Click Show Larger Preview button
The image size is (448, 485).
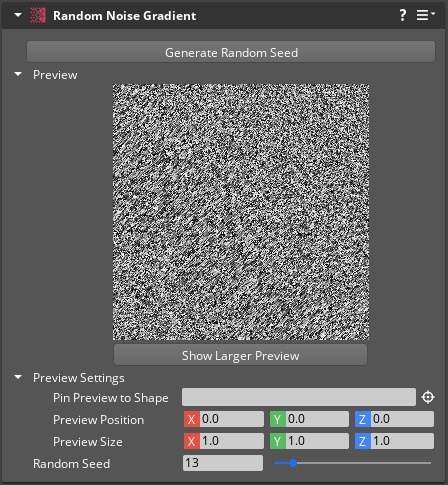click(x=240, y=355)
